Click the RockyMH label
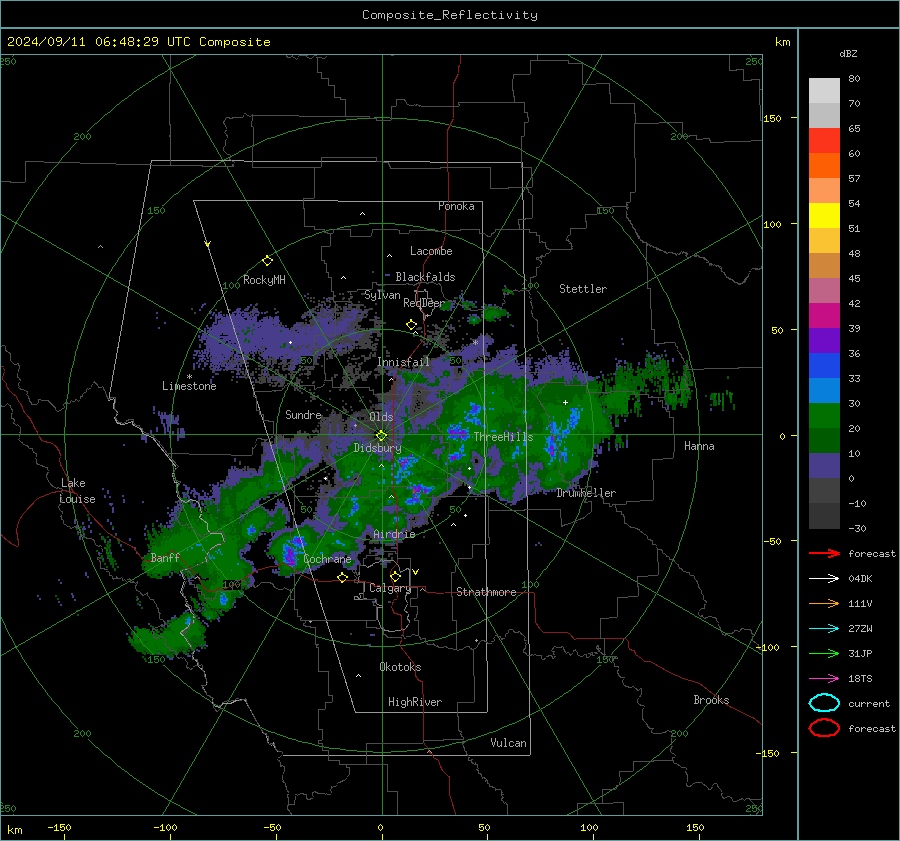This screenshot has height=841, width=900. [x=264, y=280]
